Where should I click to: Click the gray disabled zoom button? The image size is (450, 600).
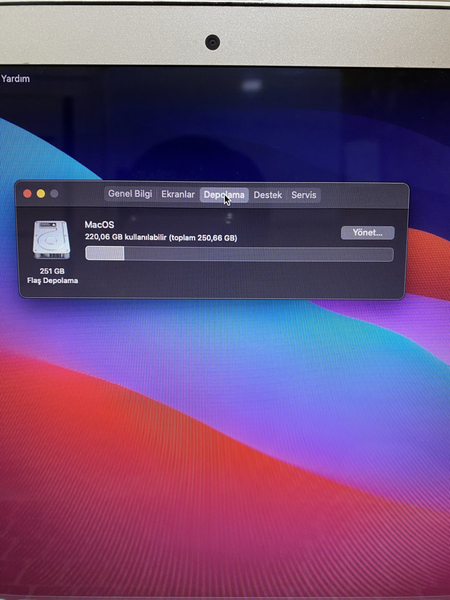54,194
